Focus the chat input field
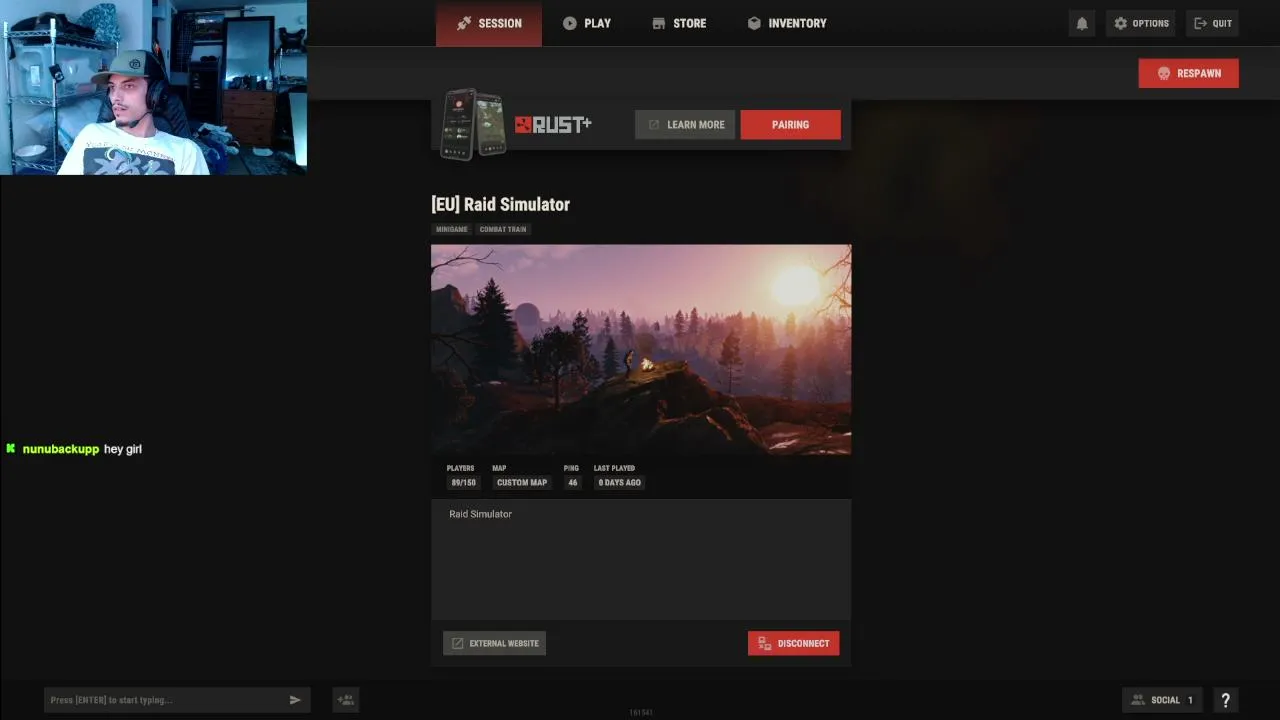The width and height of the screenshot is (1280, 720). pyautogui.click(x=176, y=700)
